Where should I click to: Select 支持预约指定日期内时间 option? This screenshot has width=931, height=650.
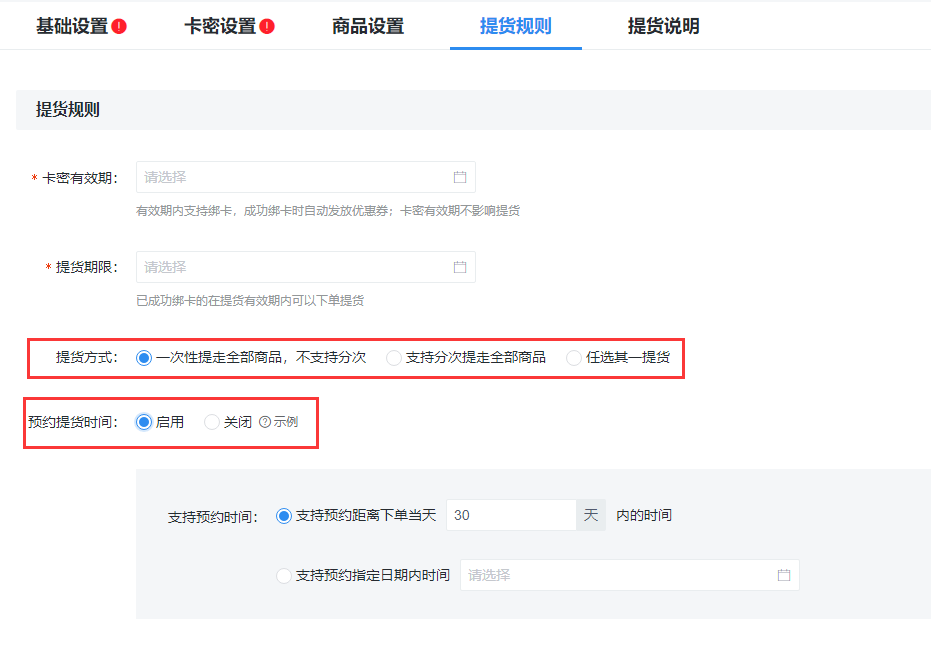pos(284,574)
